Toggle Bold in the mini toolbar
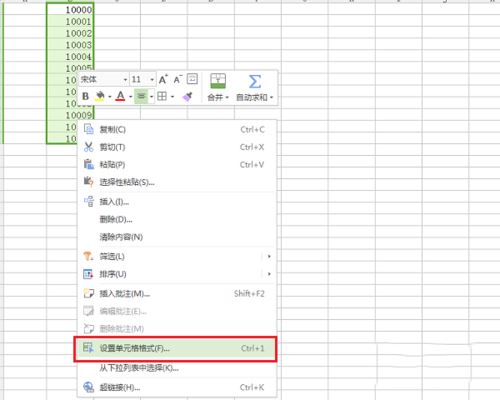500x400 pixels. coord(85,96)
